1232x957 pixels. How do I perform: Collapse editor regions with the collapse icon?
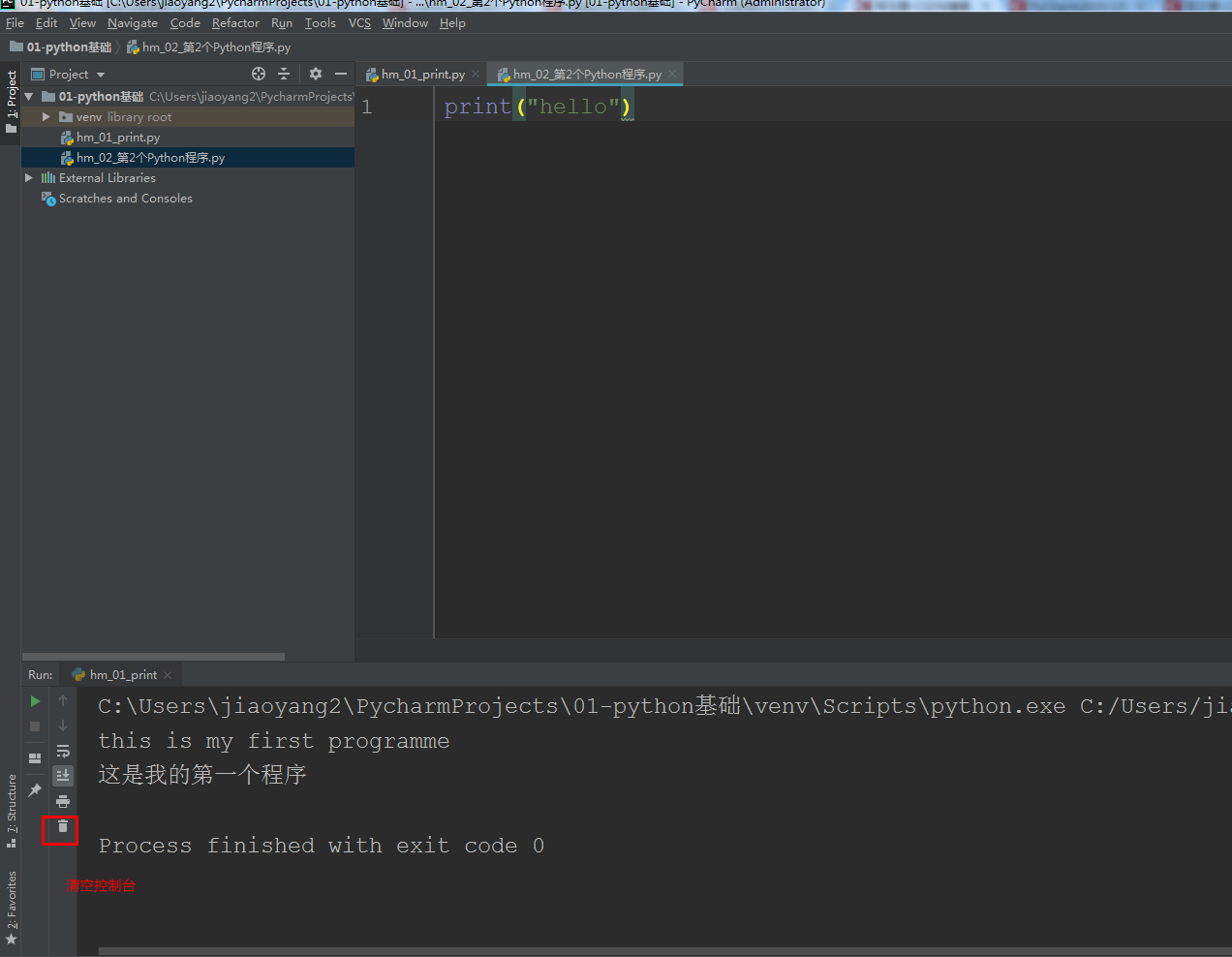(x=283, y=74)
